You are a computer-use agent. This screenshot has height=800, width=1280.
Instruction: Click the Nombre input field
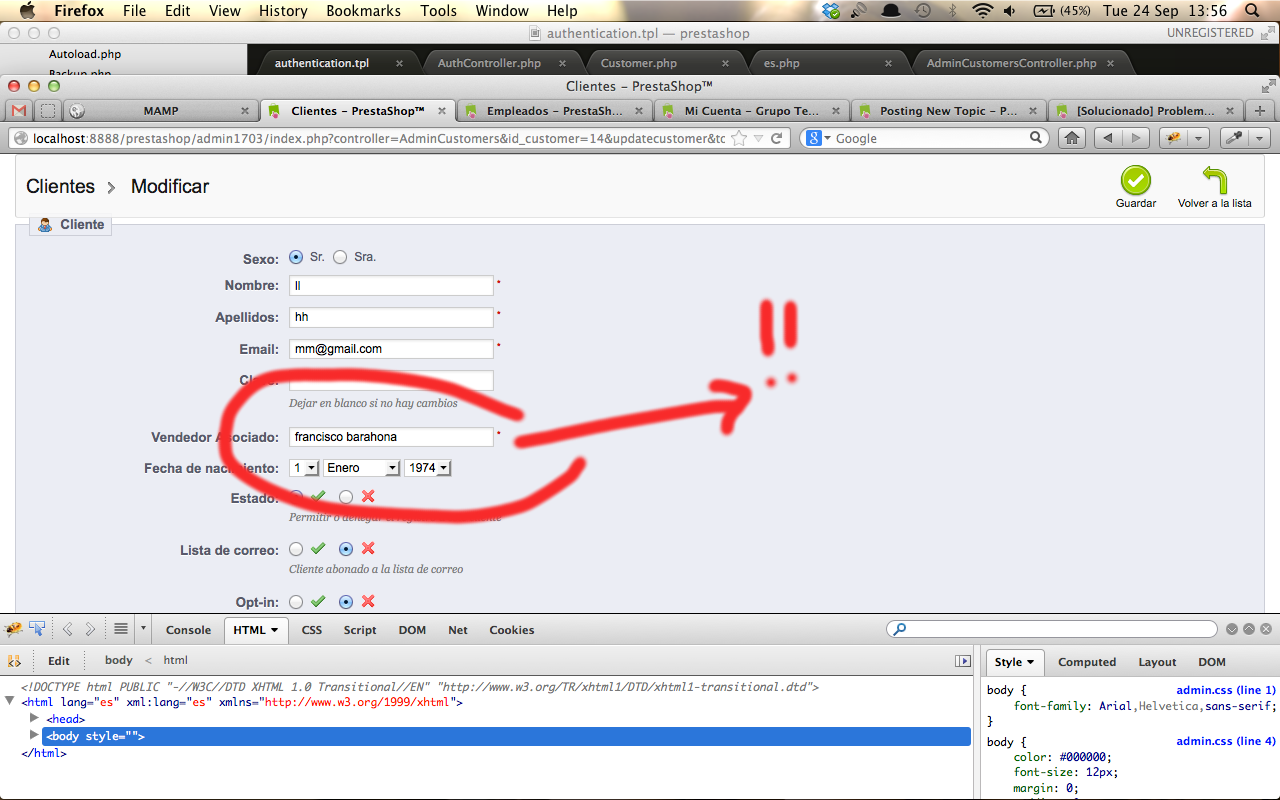(391, 285)
